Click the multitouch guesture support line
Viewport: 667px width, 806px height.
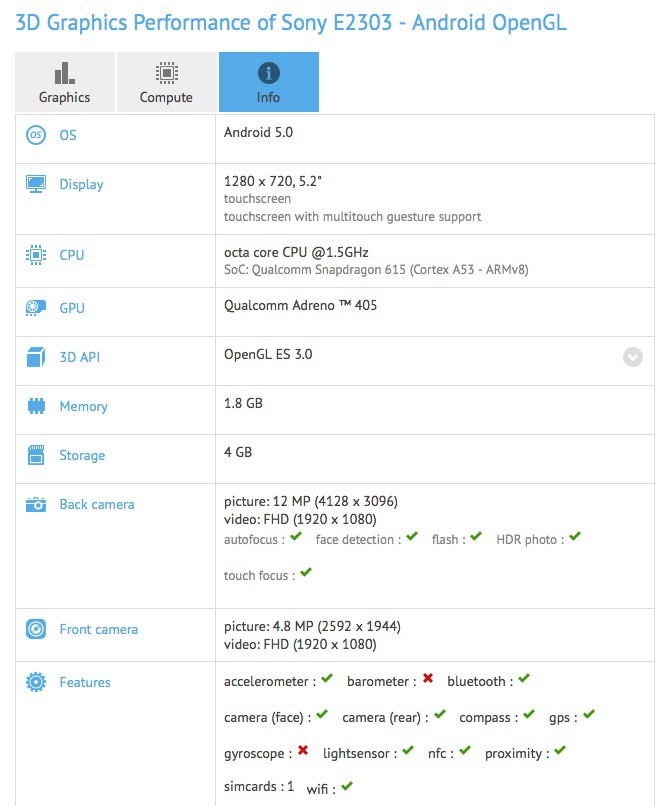click(353, 217)
